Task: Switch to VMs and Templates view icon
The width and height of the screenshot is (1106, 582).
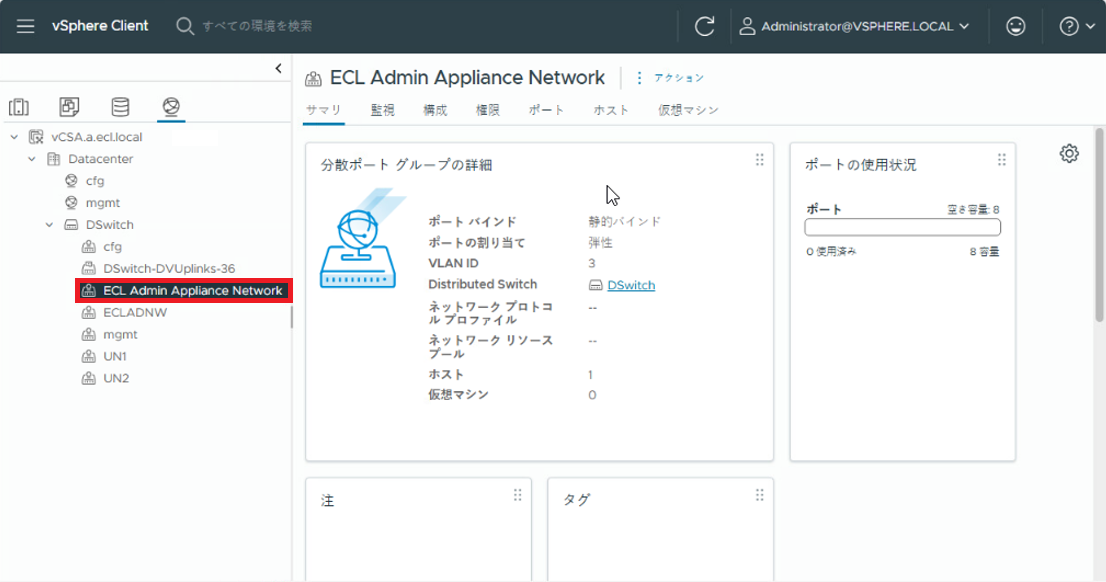Action: click(x=69, y=107)
